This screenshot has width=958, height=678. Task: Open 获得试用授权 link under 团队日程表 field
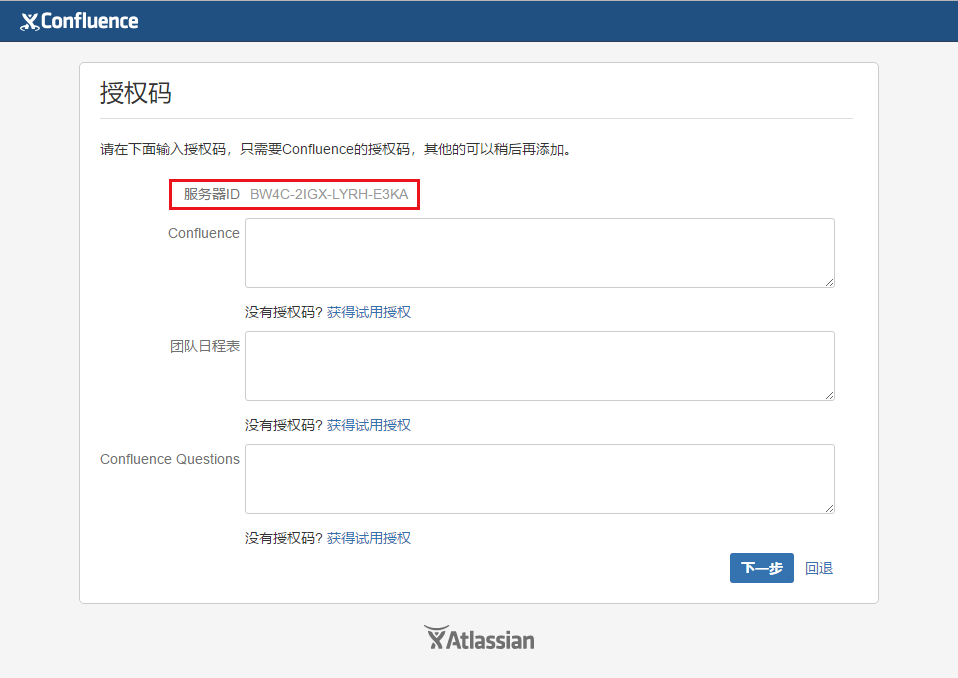pyautogui.click(x=368, y=425)
